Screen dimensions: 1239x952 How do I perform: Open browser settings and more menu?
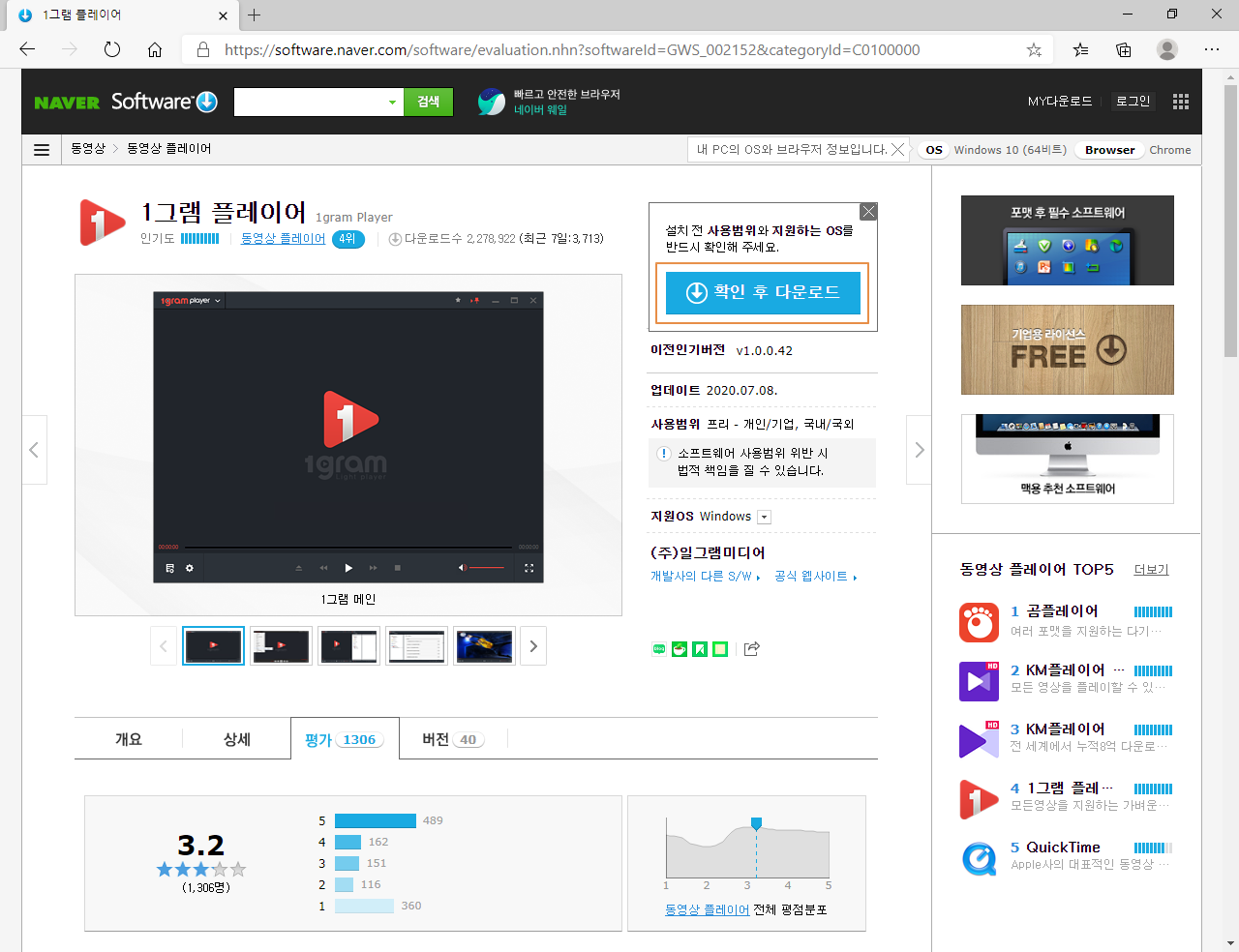(1212, 49)
